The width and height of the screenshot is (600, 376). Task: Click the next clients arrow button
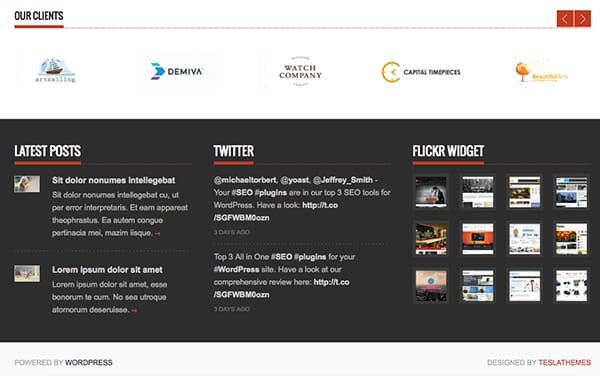582,19
